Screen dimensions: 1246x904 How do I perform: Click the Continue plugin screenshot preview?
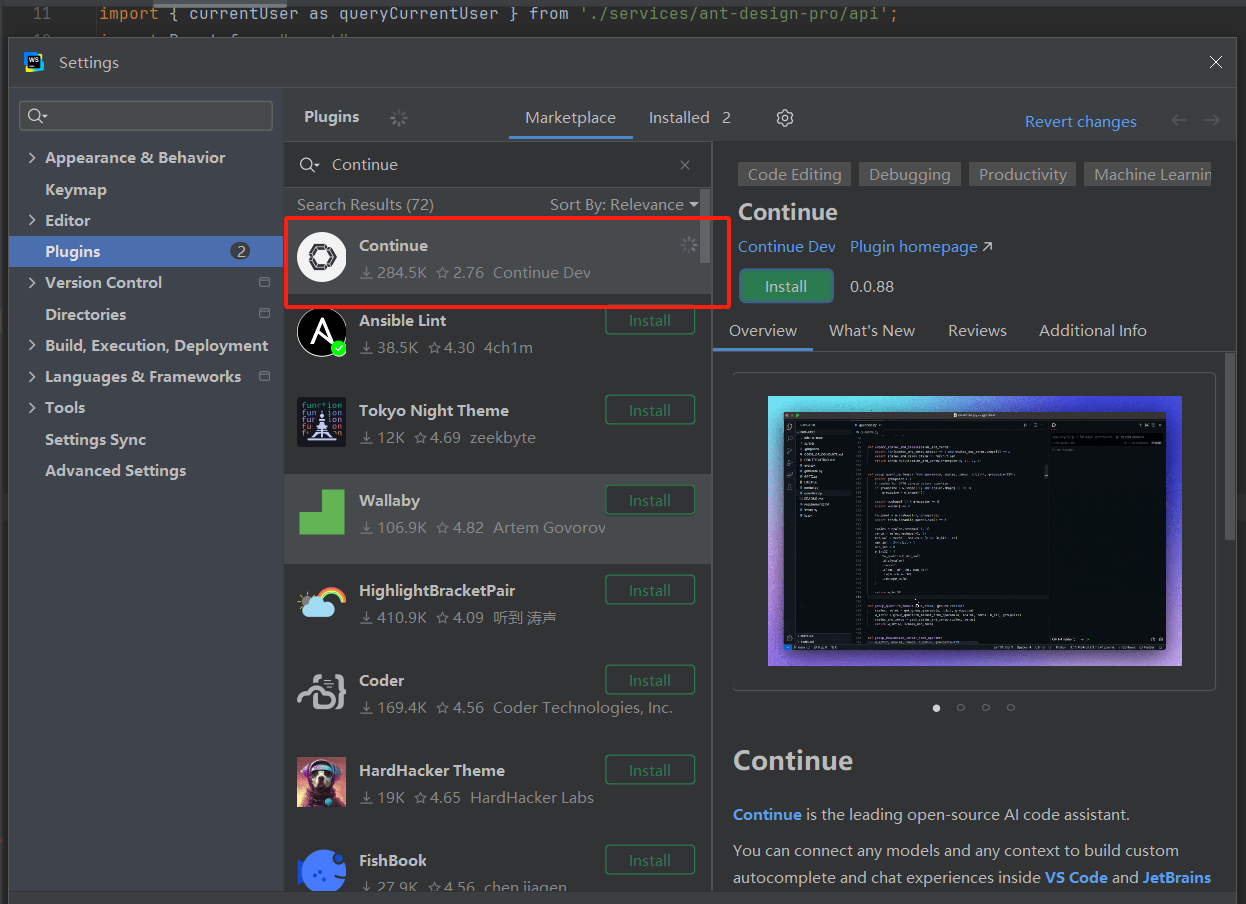pos(975,531)
